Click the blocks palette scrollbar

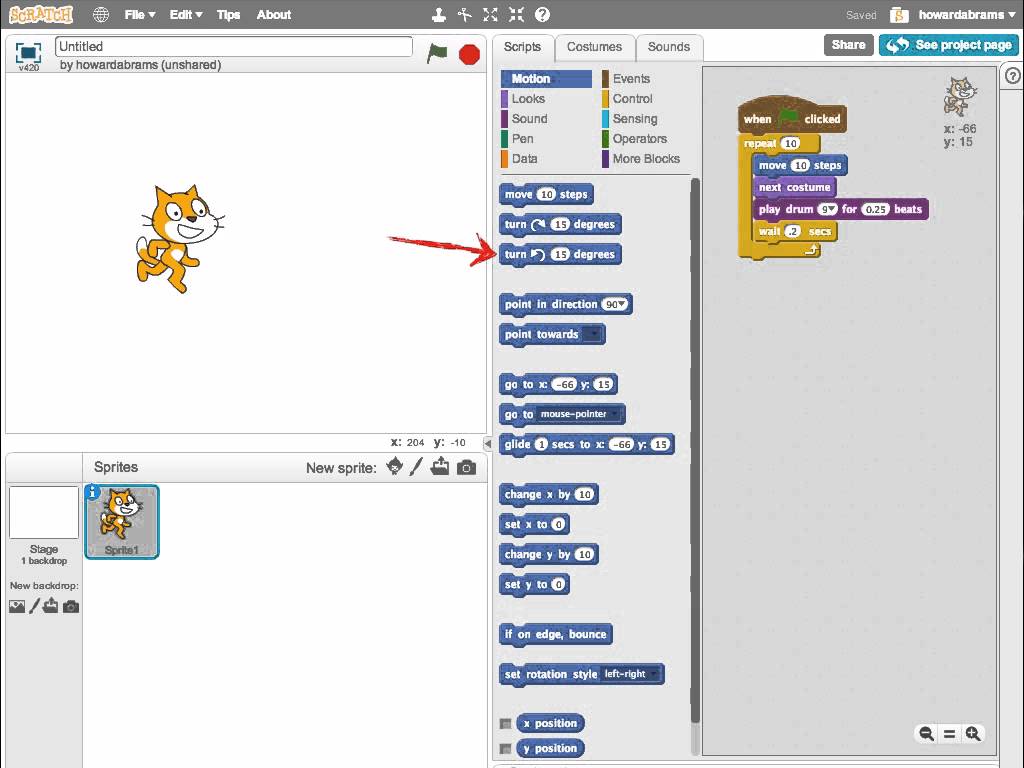click(695, 451)
